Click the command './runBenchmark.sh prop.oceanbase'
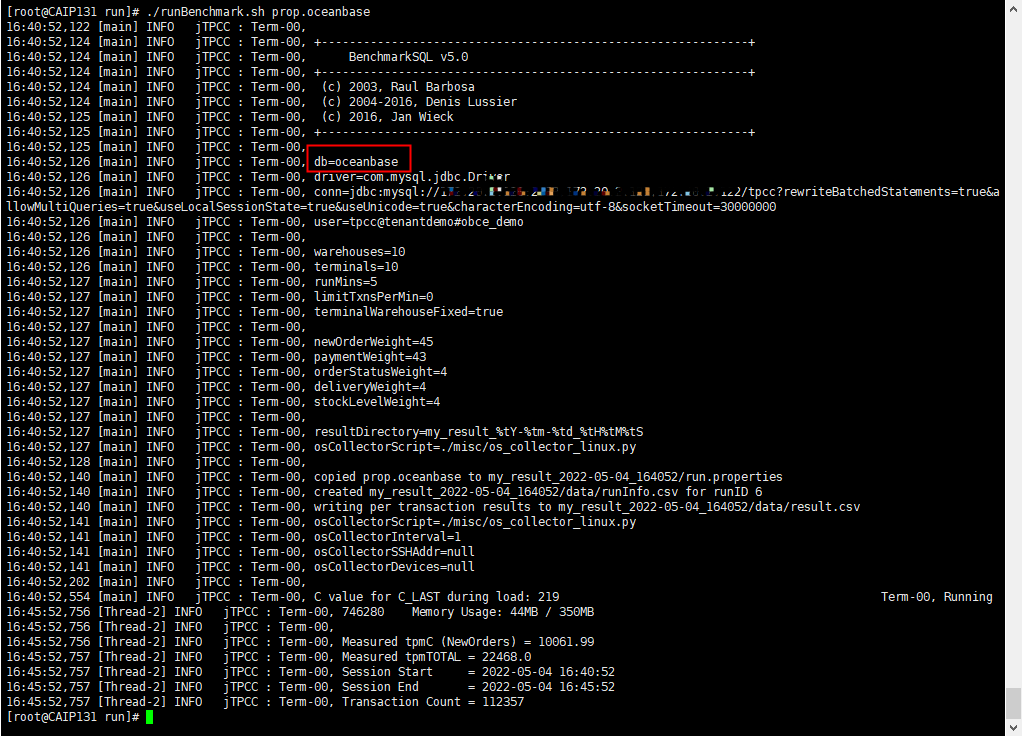The width and height of the screenshot is (1023, 737). (258, 12)
